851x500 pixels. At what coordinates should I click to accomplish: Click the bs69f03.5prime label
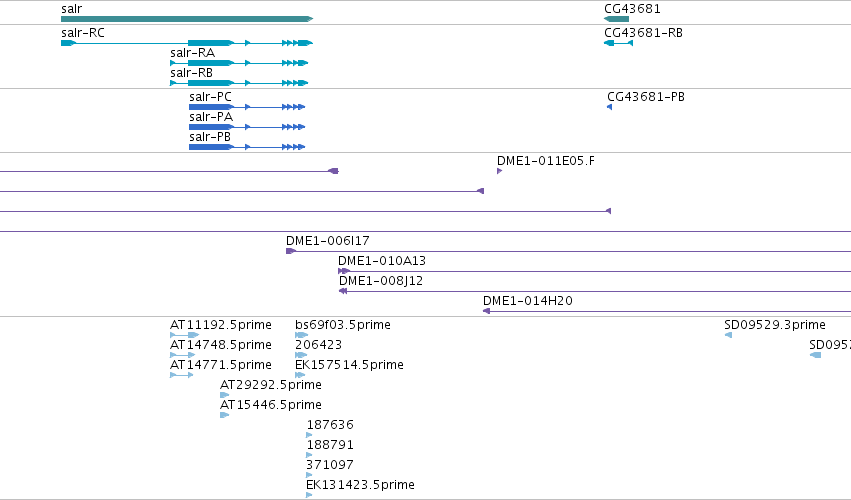(343, 325)
